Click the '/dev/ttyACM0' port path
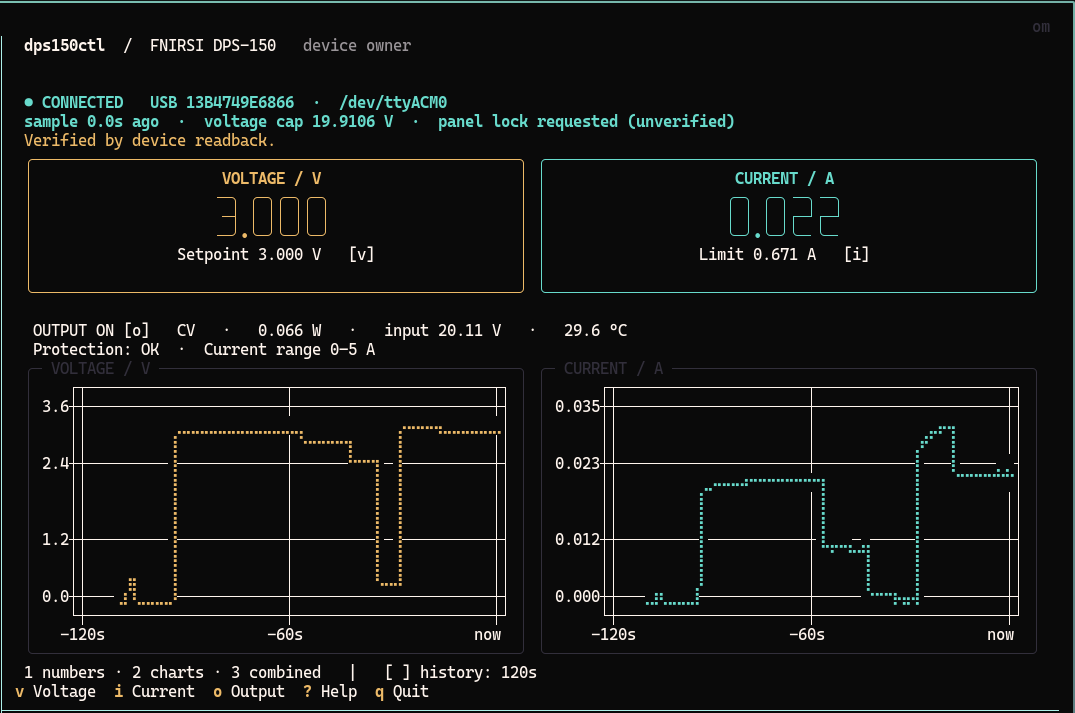 coord(393,102)
